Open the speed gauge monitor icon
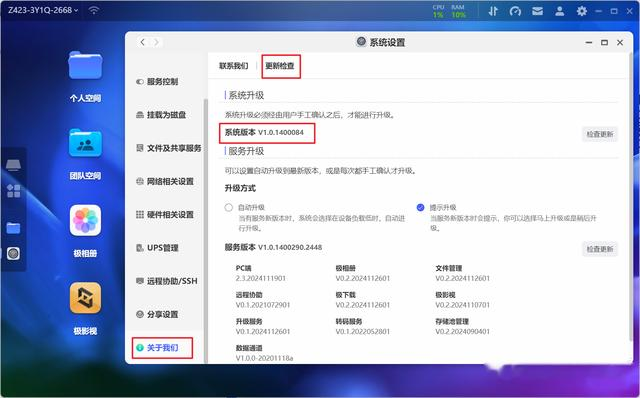 click(515, 11)
